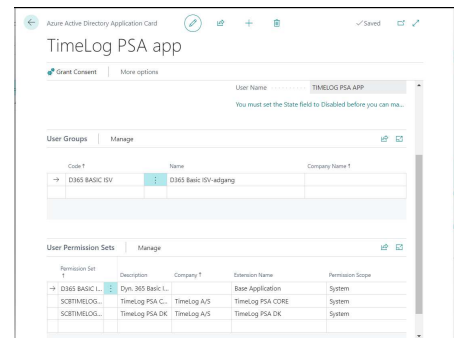Screen dimensions: 464x364
Task: Sort by Permission Set column header
Action: click(x=78, y=272)
